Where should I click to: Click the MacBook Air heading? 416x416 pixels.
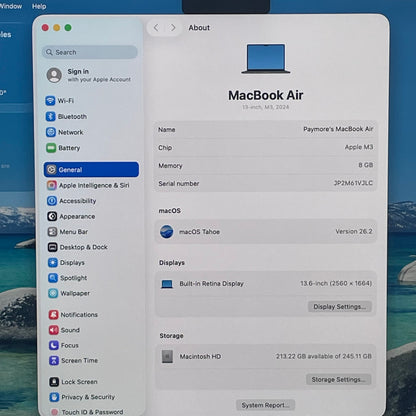point(266,95)
